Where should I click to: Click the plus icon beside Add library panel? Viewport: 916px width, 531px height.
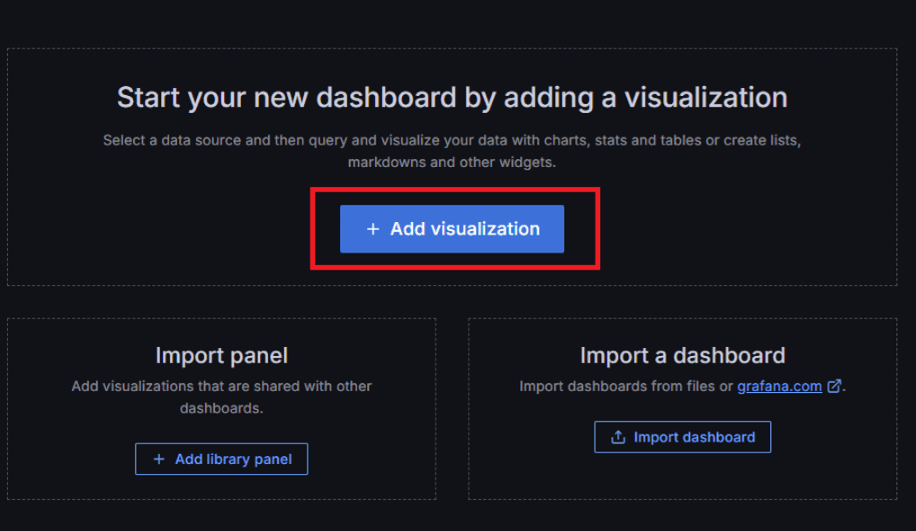click(158, 459)
